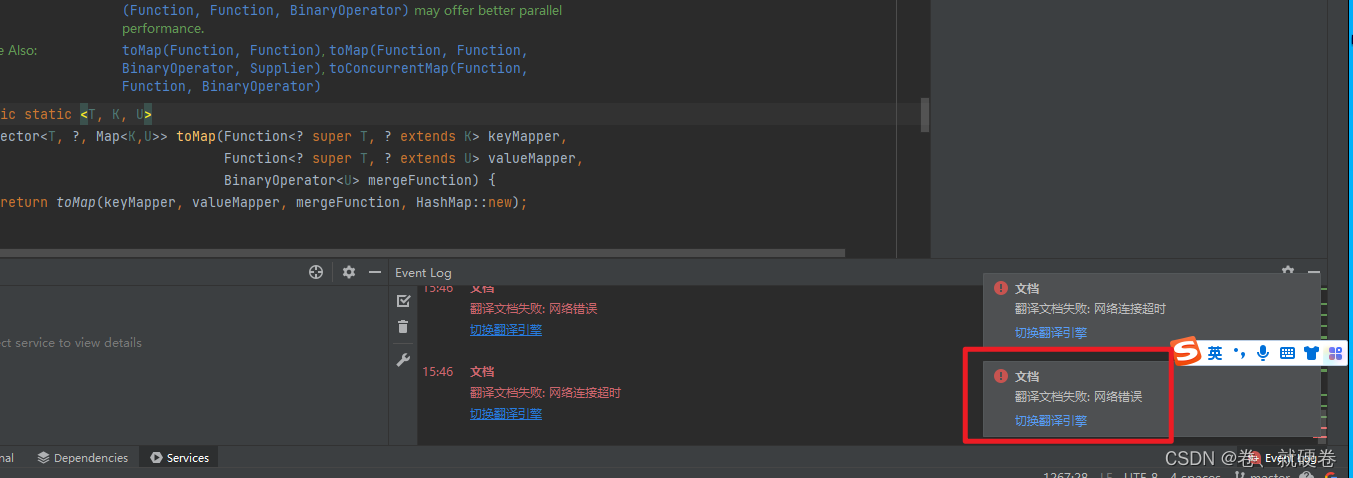1353x478 pixels.
Task: Click 'service to view details' placeholder text
Action: [x=82, y=342]
